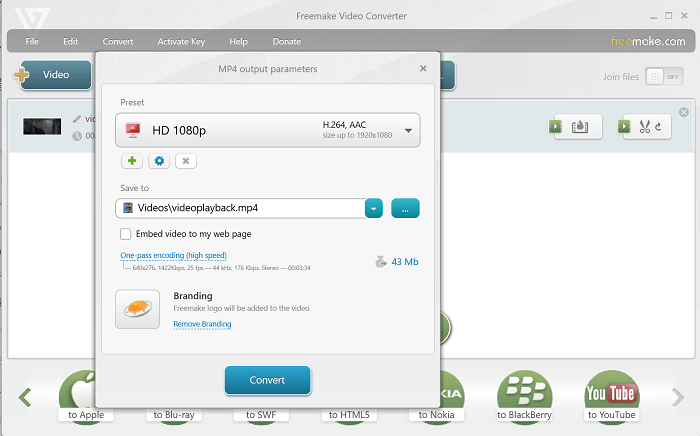Play preview before the scissors tool
Image resolution: width=700 pixels, height=436 pixels.
(x=624, y=127)
